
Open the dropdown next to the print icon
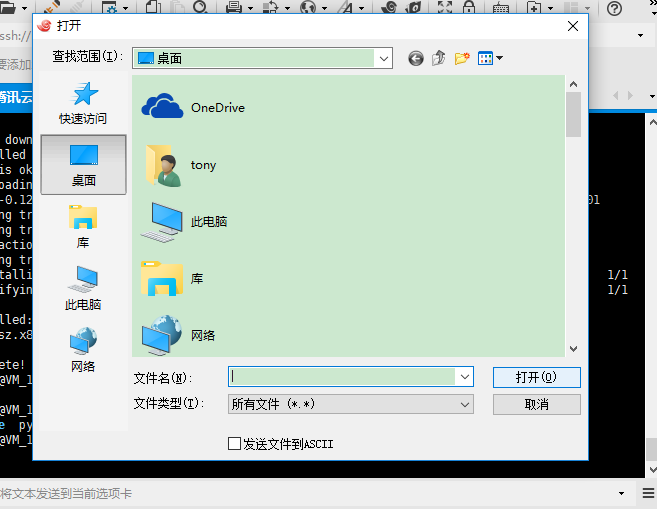pyautogui.click(x=251, y=8)
